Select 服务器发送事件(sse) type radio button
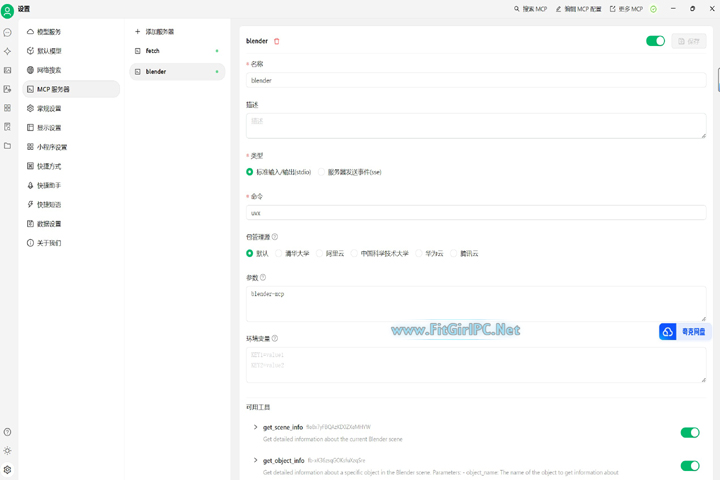This screenshot has height=480, width=720. 322,172
